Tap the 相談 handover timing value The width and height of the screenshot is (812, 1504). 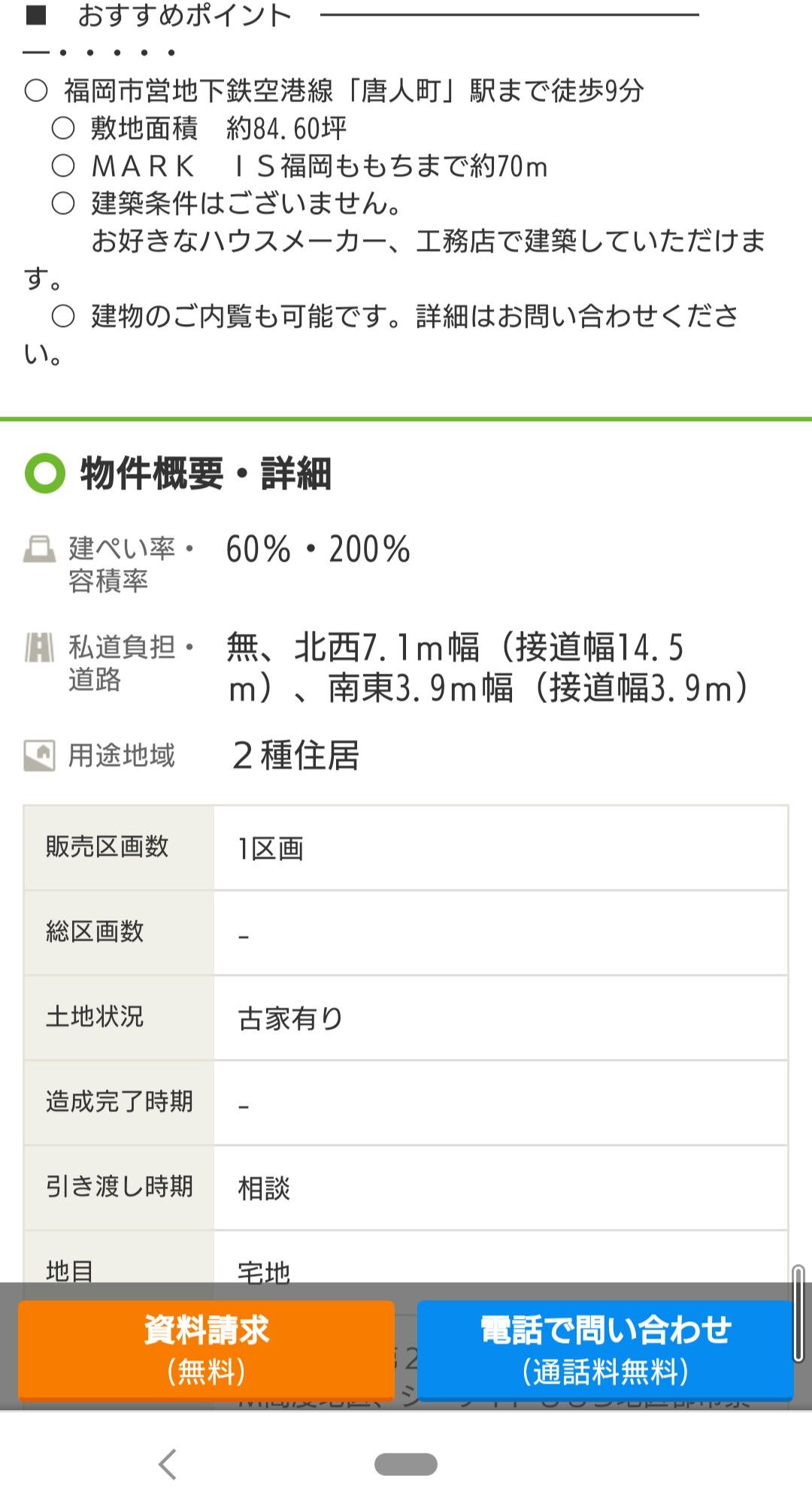264,1188
